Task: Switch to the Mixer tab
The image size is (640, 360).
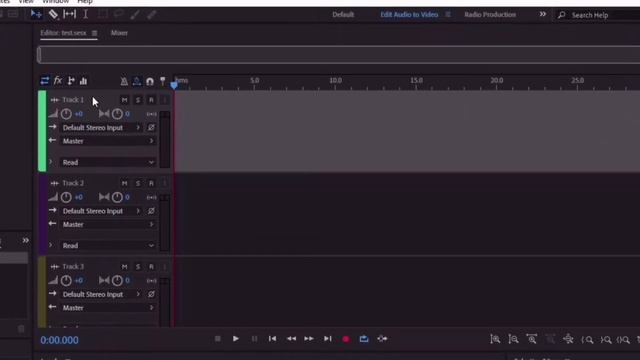Action: click(119, 33)
